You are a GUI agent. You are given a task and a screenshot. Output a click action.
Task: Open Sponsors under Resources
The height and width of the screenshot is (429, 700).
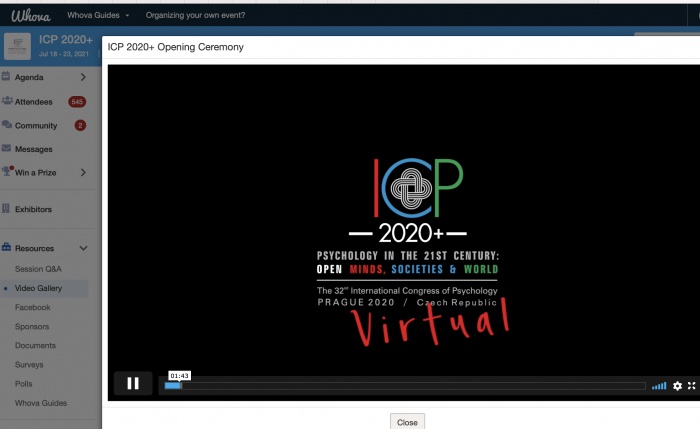click(x=32, y=326)
